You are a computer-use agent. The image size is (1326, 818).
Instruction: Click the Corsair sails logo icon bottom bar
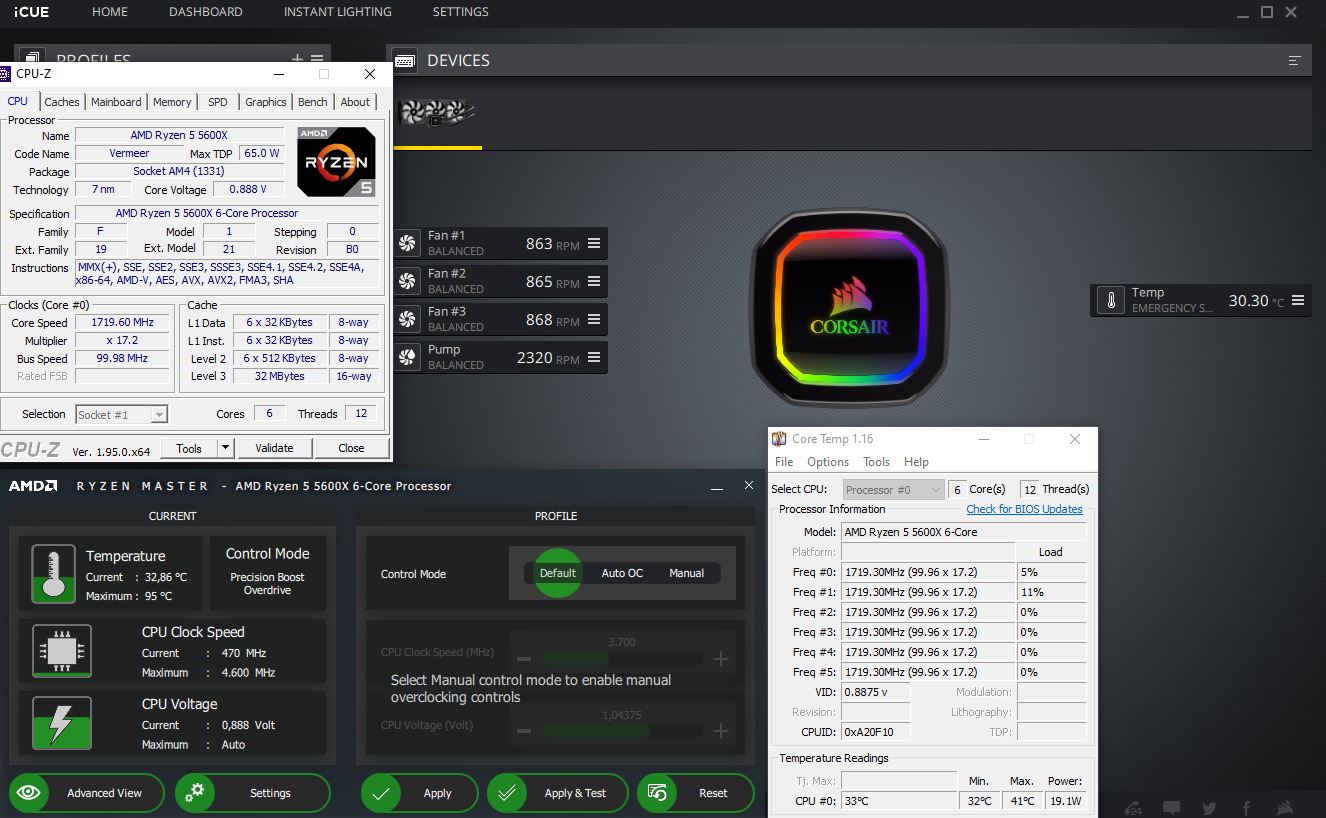tap(1286, 808)
